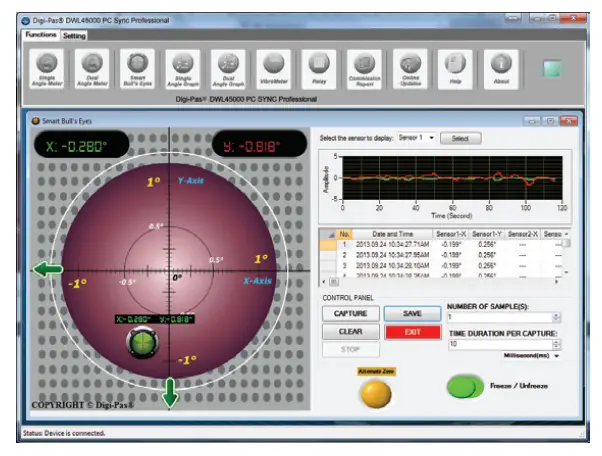Open the Sensor 1 dropdown

pyautogui.click(x=416, y=138)
